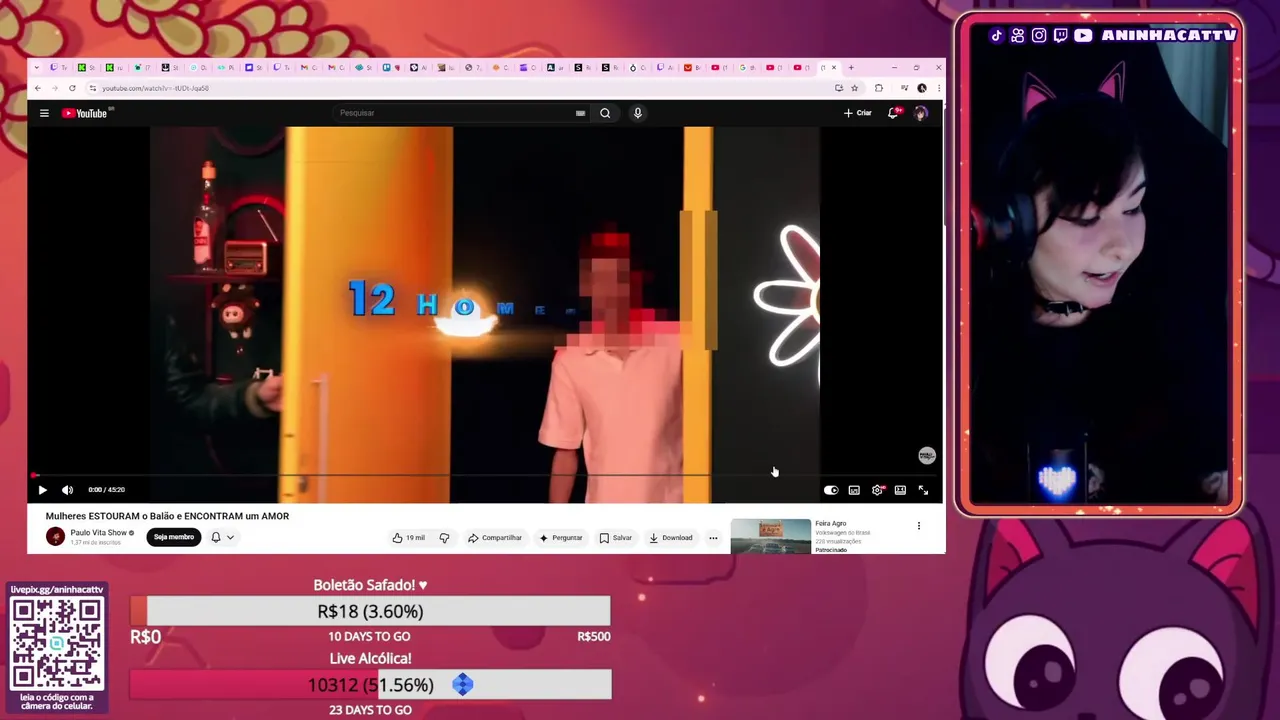Open the YouTube notifications bell
Image resolution: width=1280 pixels, height=720 pixels.
point(894,113)
